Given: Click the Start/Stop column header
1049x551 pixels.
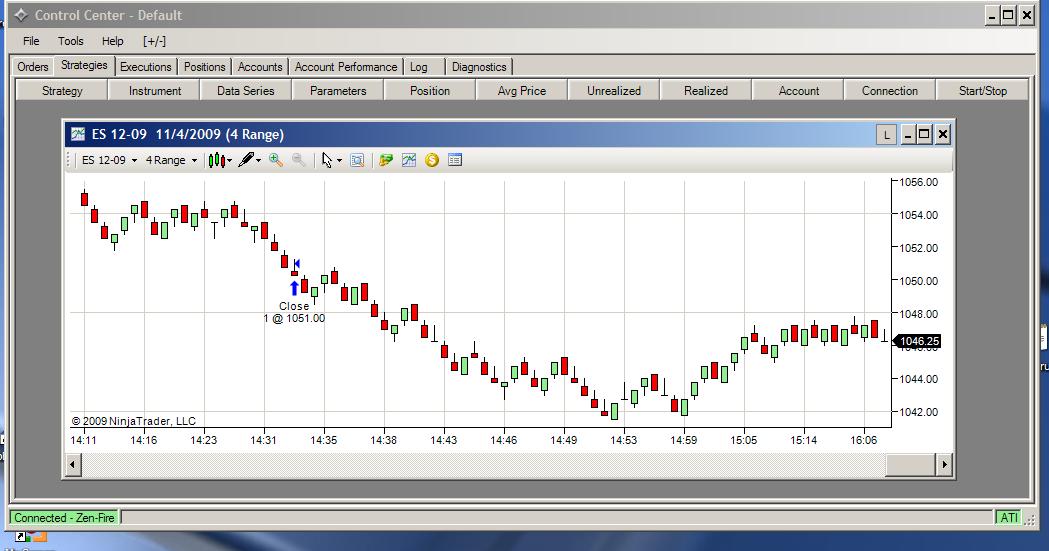Looking at the screenshot, I should pyautogui.click(x=982, y=90).
